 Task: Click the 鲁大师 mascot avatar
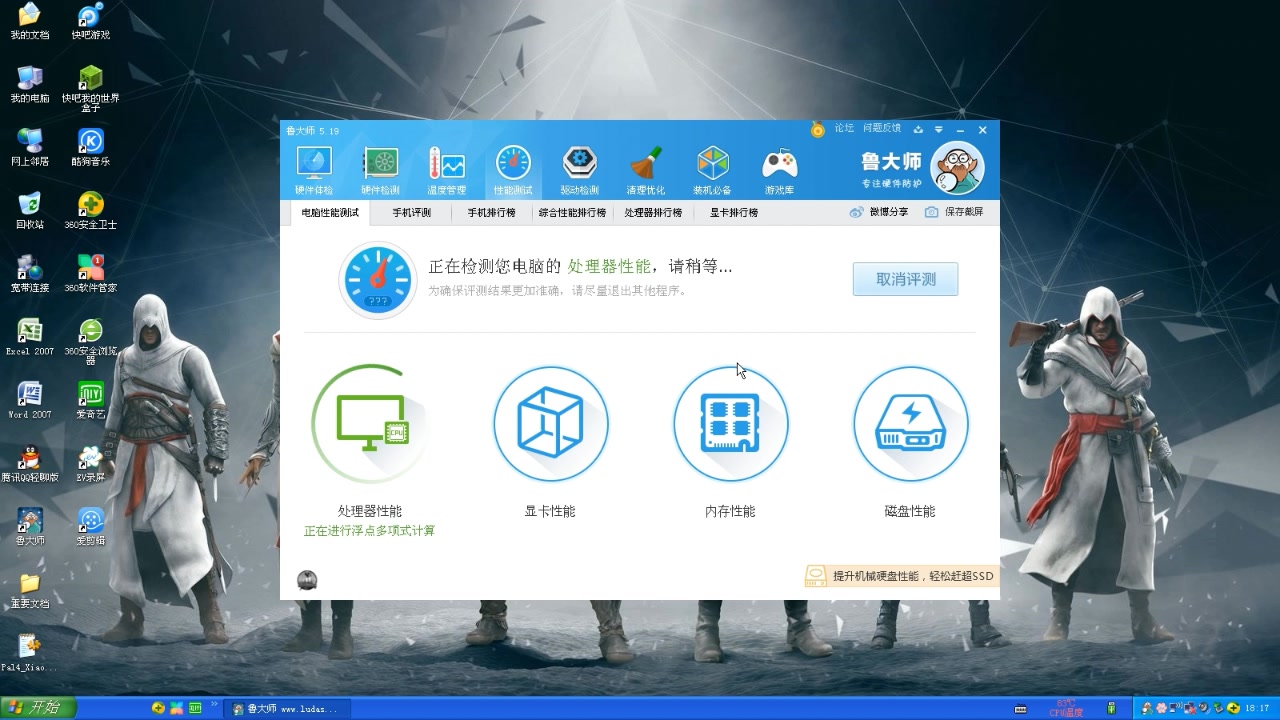[957, 167]
